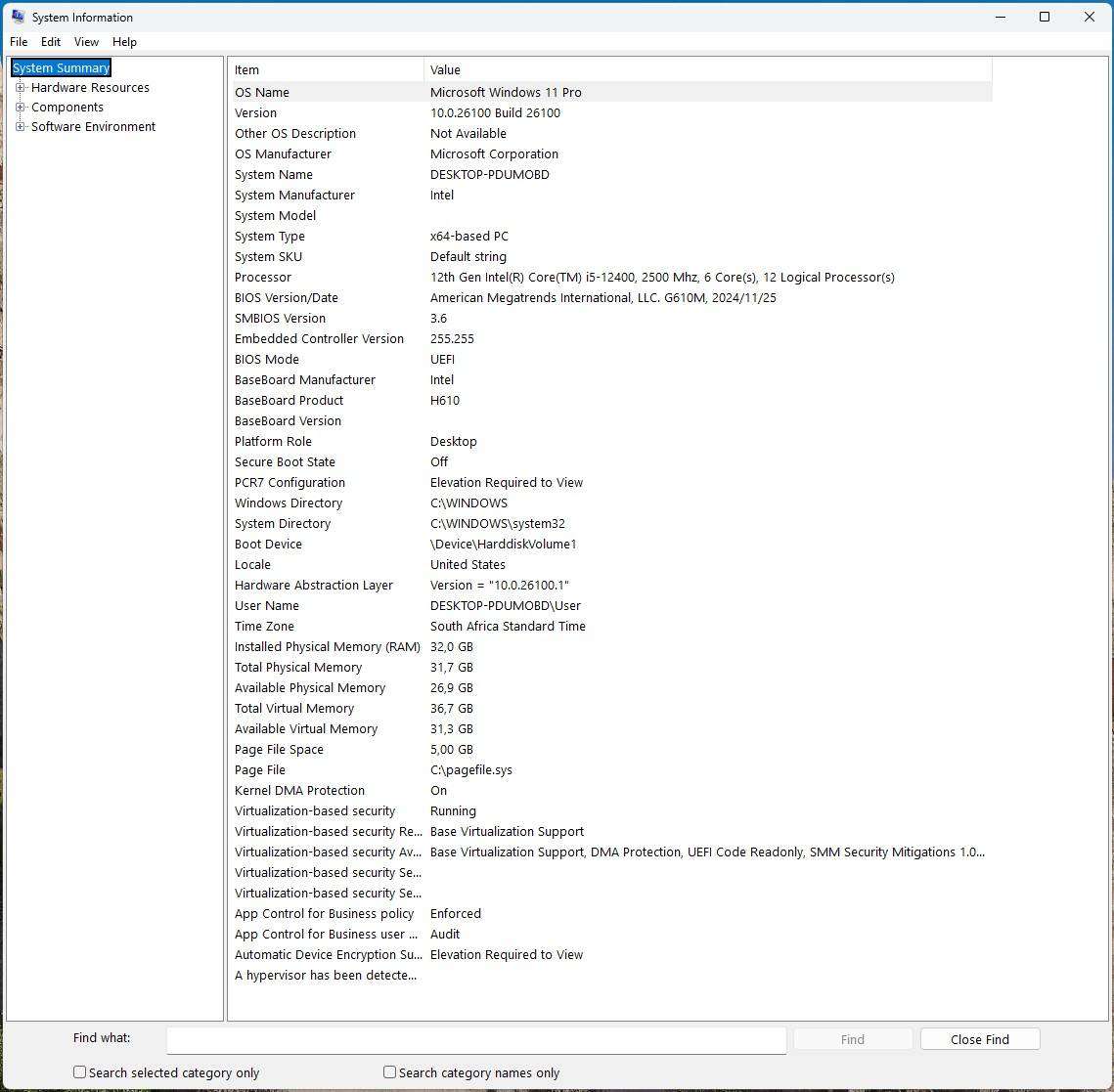Enable Search category names only
The width and height of the screenshot is (1114, 1092).
point(388,1071)
